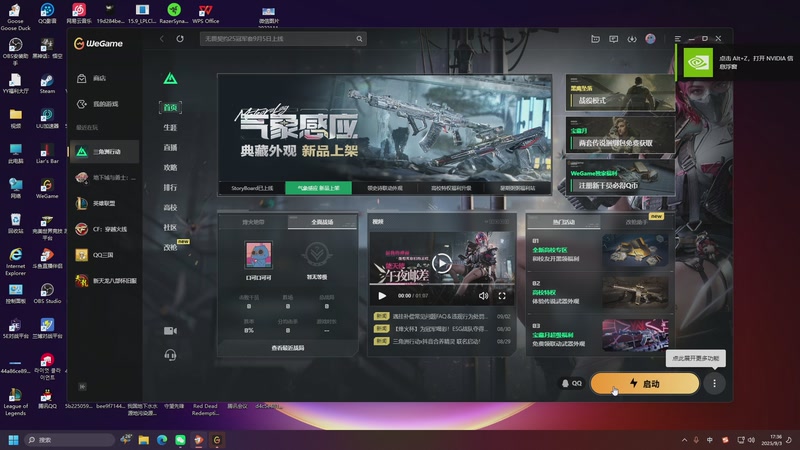Open WeGame独家福利 promo card
The height and width of the screenshot is (450, 800).
(x=620, y=178)
